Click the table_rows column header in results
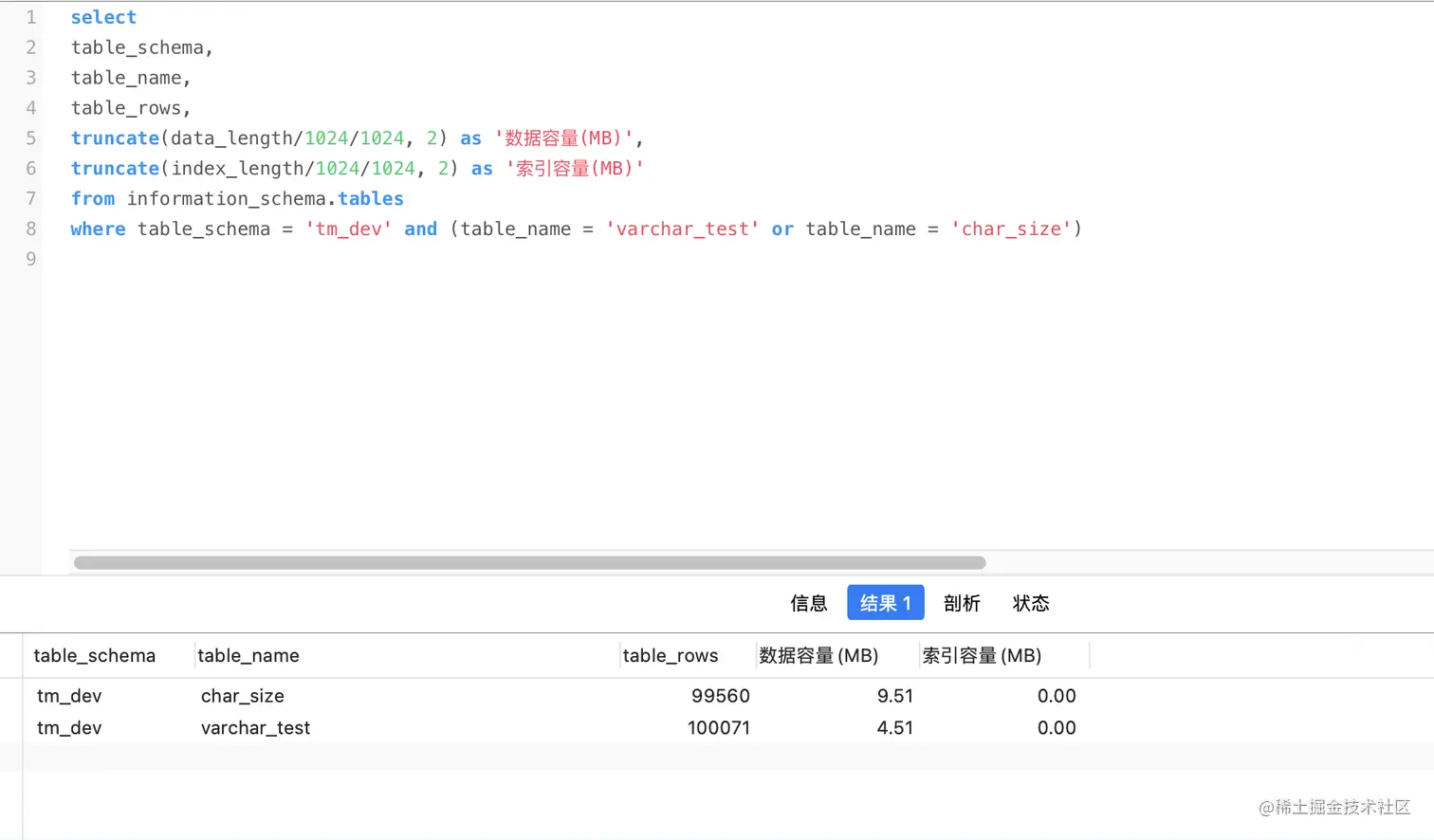This screenshot has width=1434, height=840. pos(671,655)
